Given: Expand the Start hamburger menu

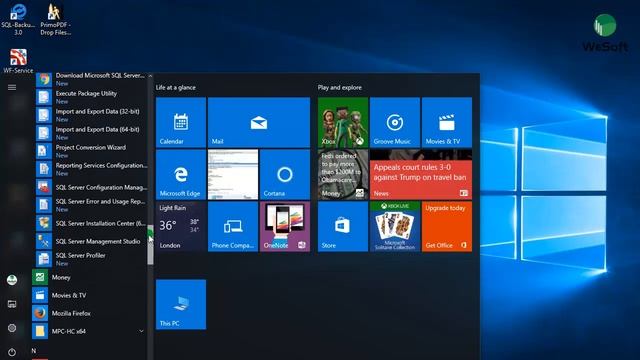Looking at the screenshot, I should pos(12,87).
